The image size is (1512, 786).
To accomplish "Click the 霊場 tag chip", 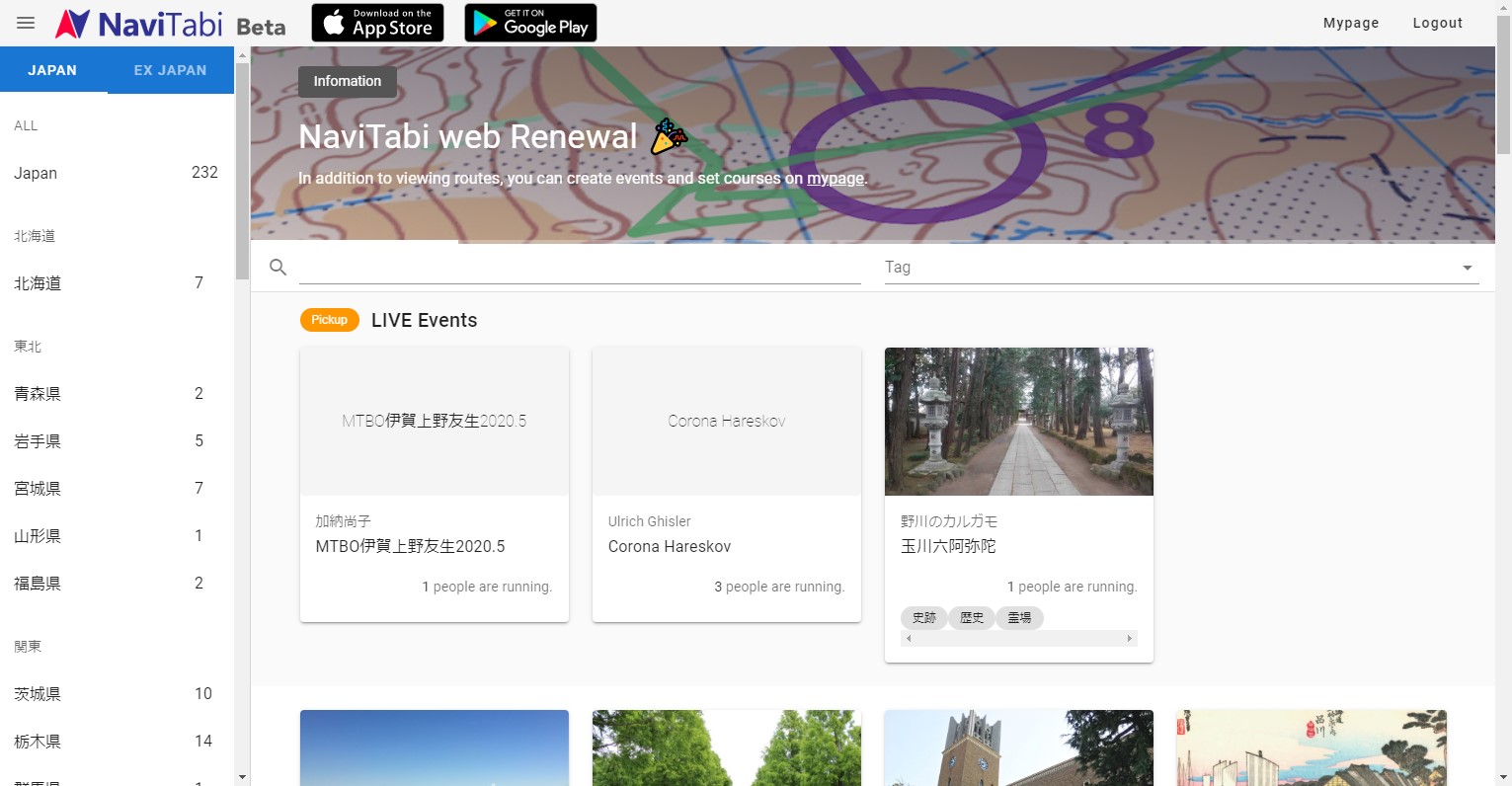I will click(x=1019, y=618).
